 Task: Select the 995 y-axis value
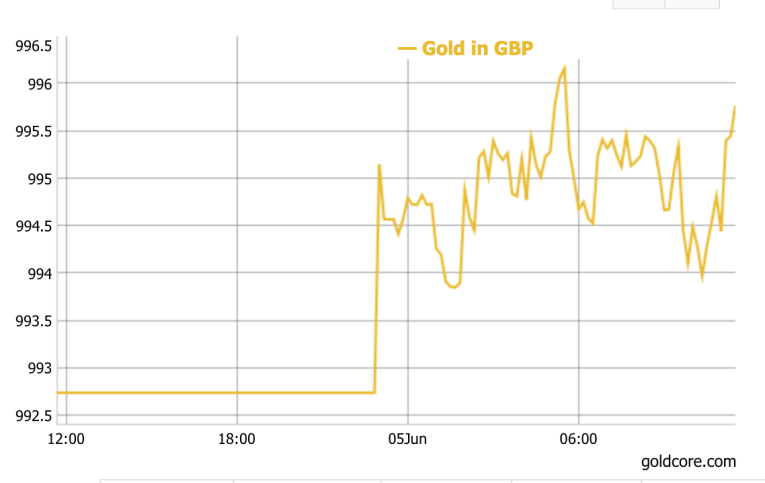pyautogui.click(x=40, y=178)
